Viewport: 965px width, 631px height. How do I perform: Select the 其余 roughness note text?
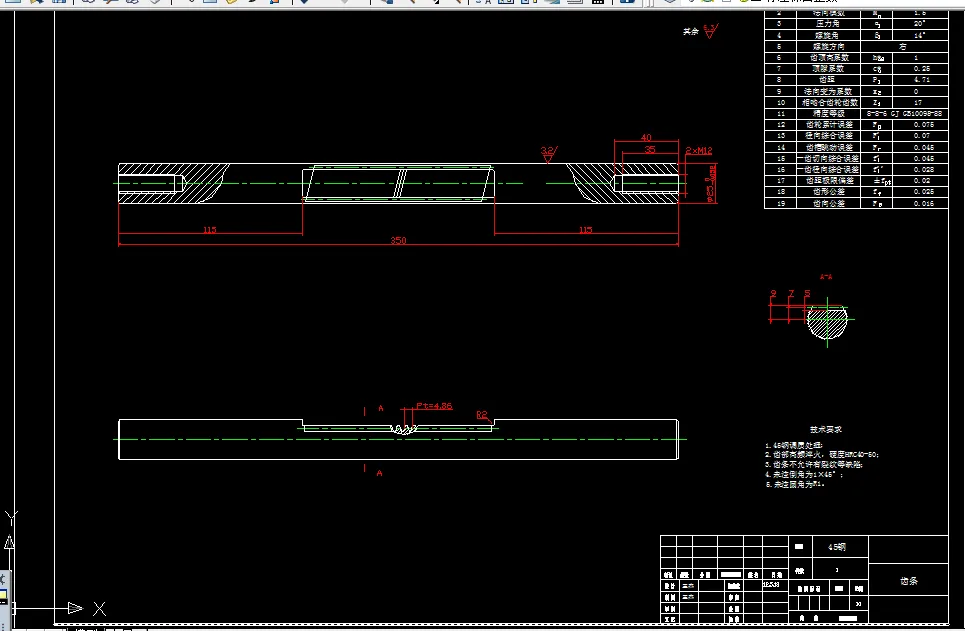[691, 31]
